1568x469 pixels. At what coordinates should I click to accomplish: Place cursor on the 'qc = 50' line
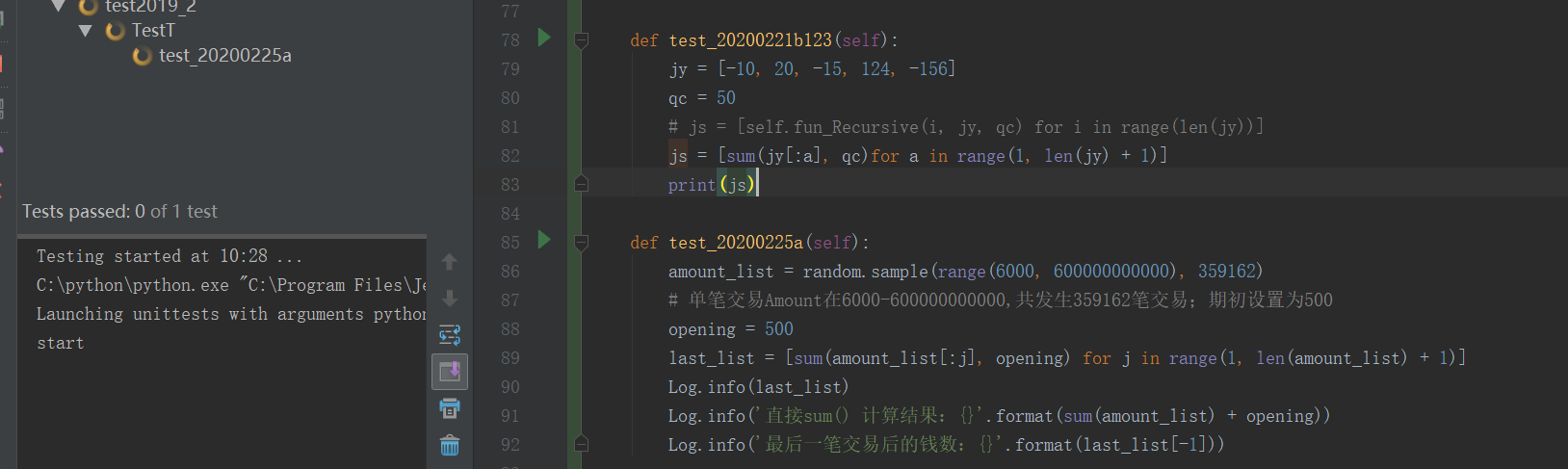point(702,98)
